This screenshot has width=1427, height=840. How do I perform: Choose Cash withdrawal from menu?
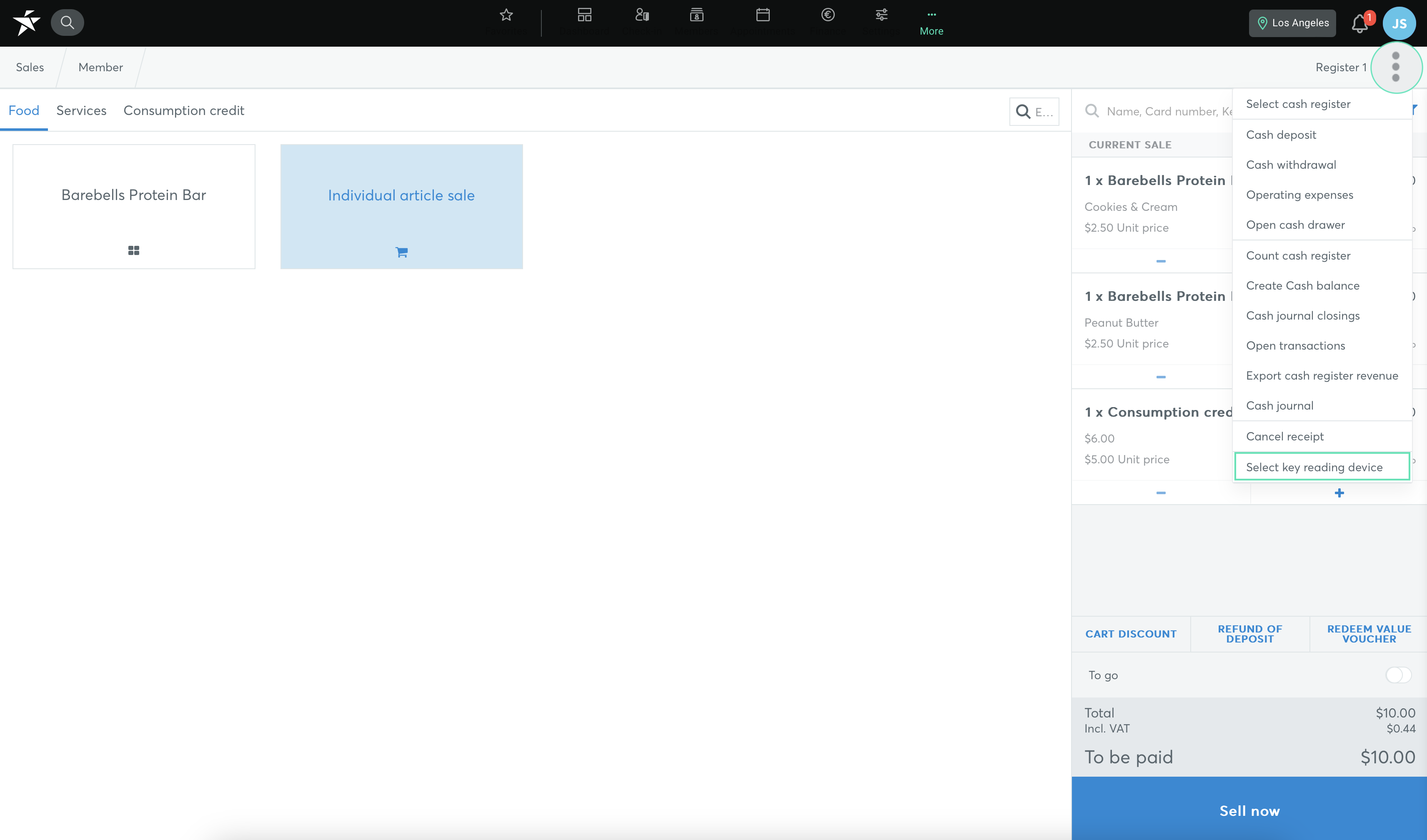click(x=1322, y=165)
